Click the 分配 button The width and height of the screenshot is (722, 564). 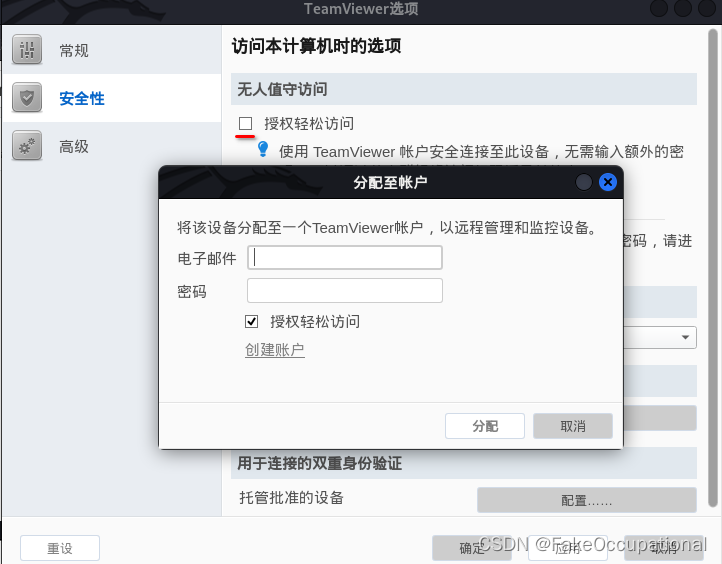coord(485,426)
